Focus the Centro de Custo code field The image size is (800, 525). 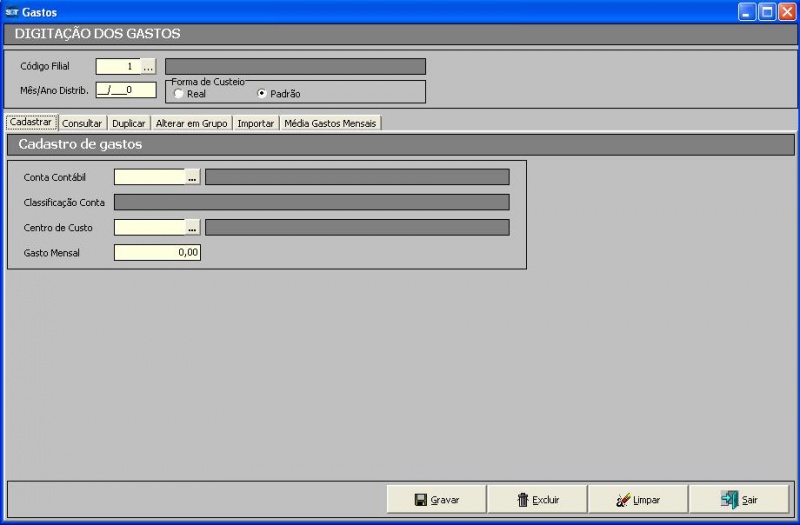click(x=149, y=227)
